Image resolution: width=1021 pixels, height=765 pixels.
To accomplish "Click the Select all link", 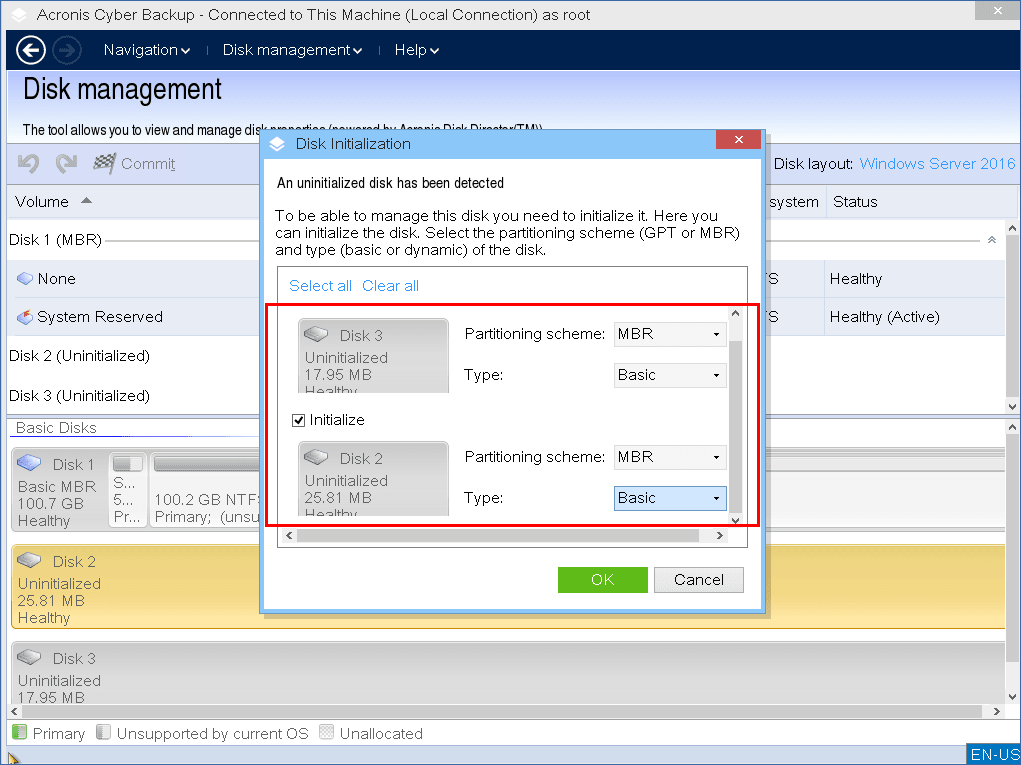I will coord(320,286).
